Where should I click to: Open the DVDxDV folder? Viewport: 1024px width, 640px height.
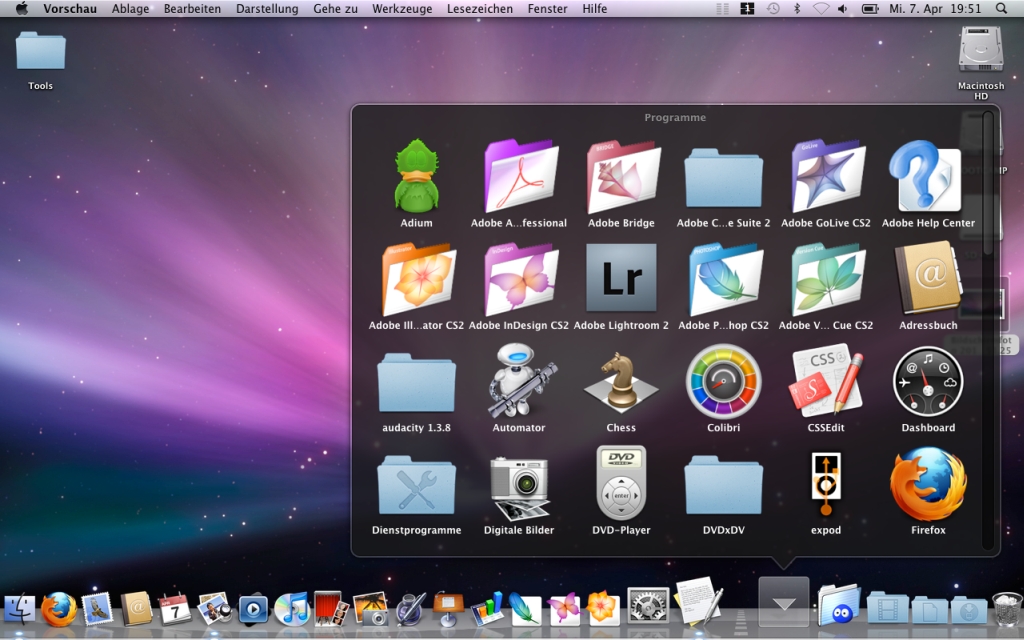tap(724, 485)
